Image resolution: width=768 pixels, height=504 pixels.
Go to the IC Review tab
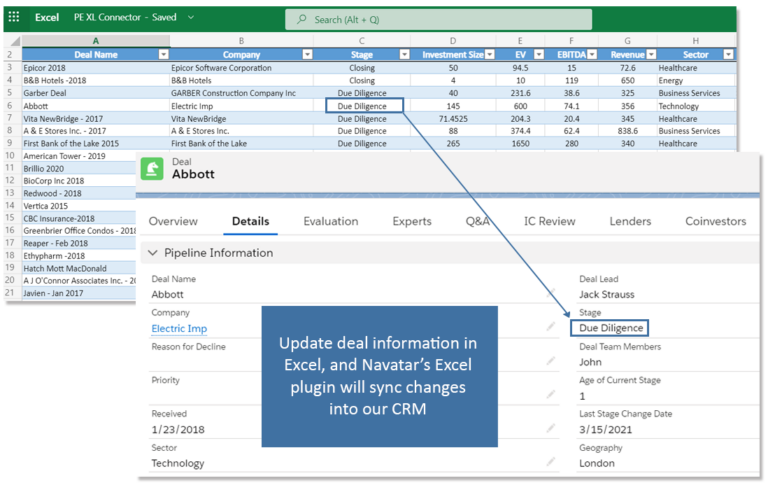click(550, 221)
